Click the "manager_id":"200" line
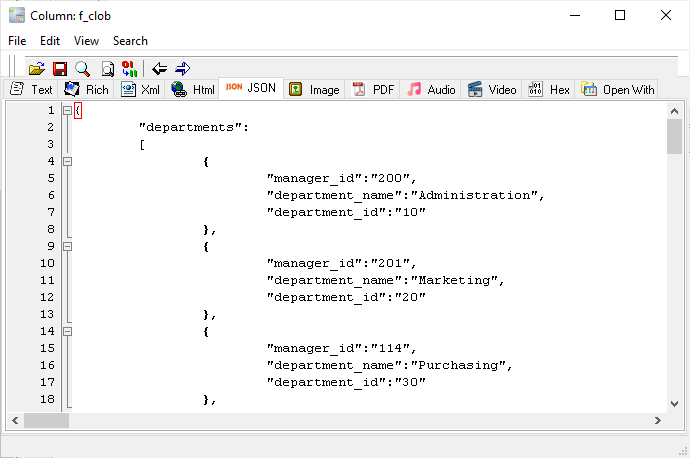The height and width of the screenshot is (458, 690). pyautogui.click(x=341, y=179)
